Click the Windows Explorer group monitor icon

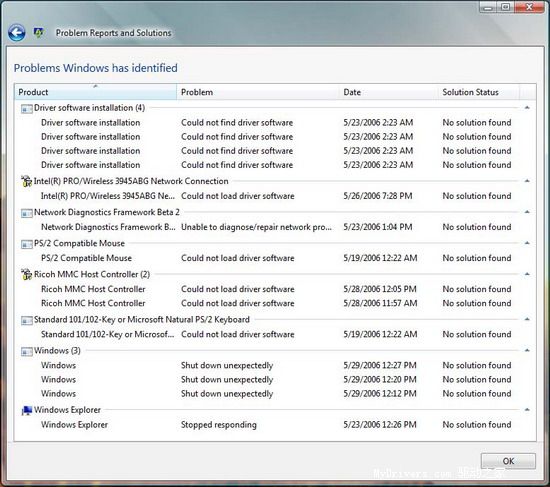click(27, 410)
